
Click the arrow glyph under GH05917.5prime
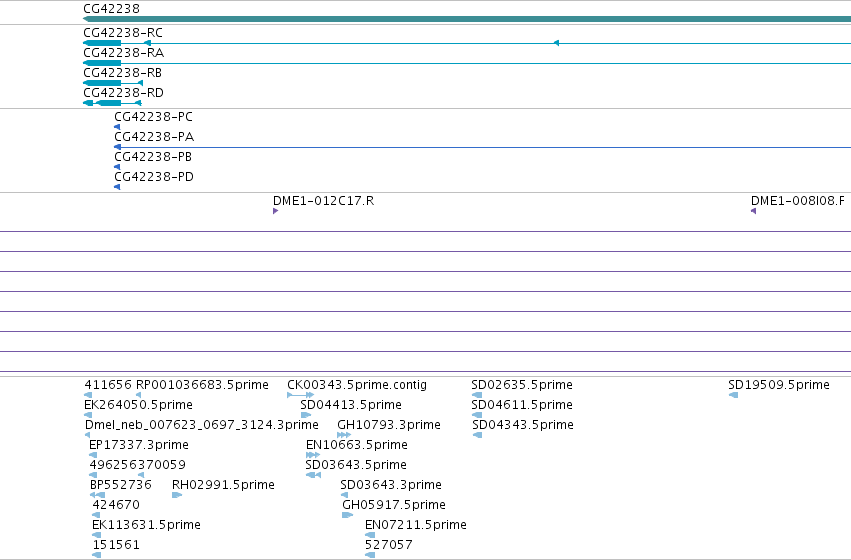click(347, 515)
